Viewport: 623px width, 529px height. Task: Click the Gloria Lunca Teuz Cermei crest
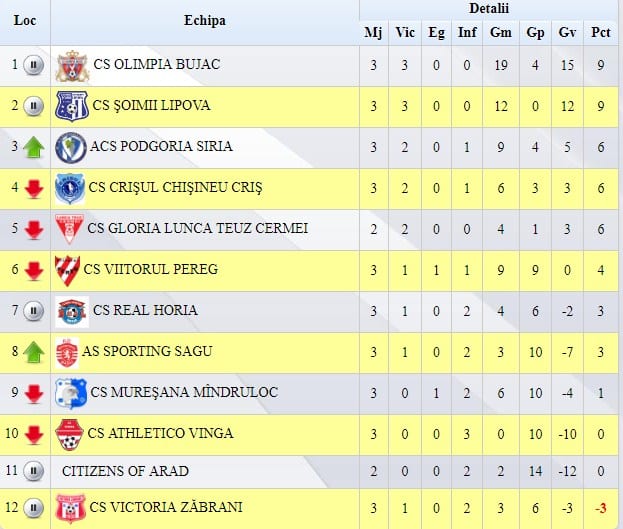(x=69, y=229)
